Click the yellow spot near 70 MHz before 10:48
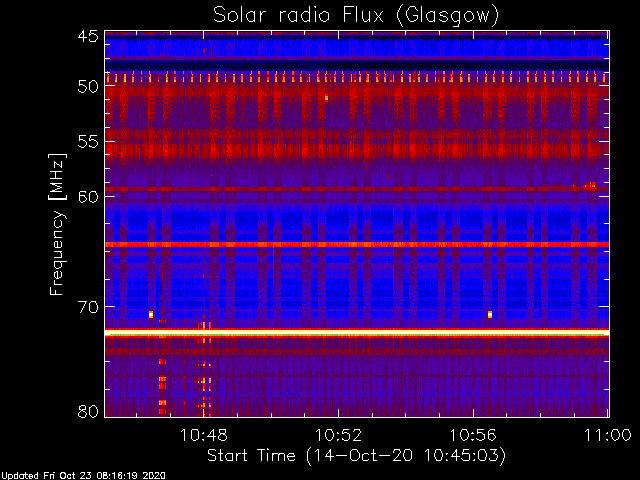The width and height of the screenshot is (640, 480). [151, 314]
